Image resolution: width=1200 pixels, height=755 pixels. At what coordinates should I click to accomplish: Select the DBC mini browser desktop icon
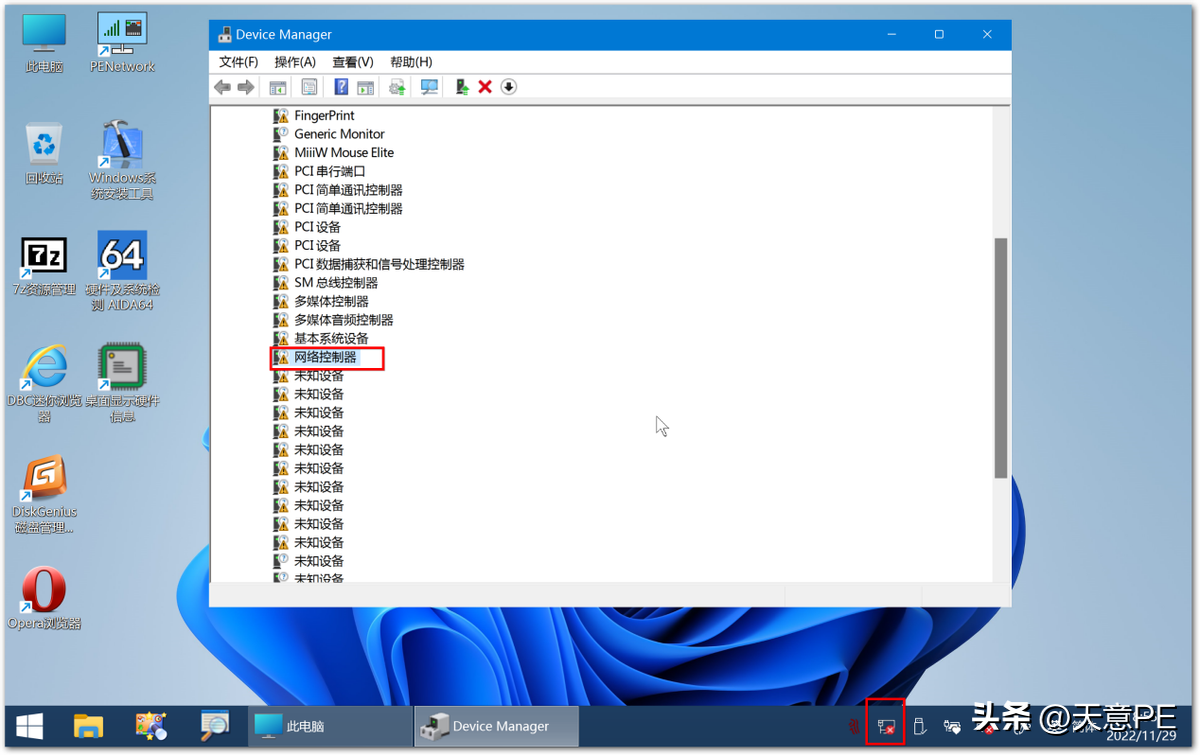pyautogui.click(x=44, y=383)
